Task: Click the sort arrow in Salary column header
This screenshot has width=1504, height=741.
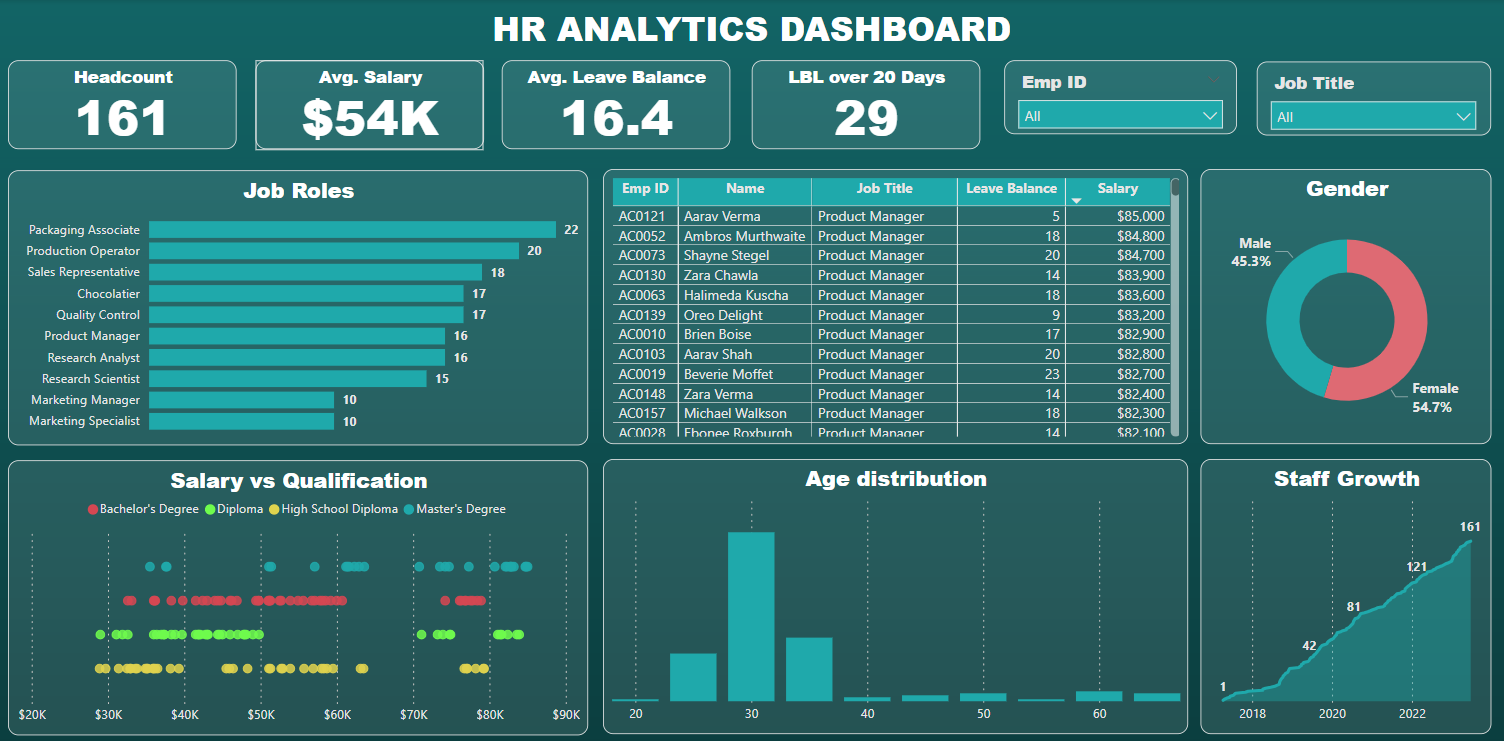Action: click(1077, 201)
